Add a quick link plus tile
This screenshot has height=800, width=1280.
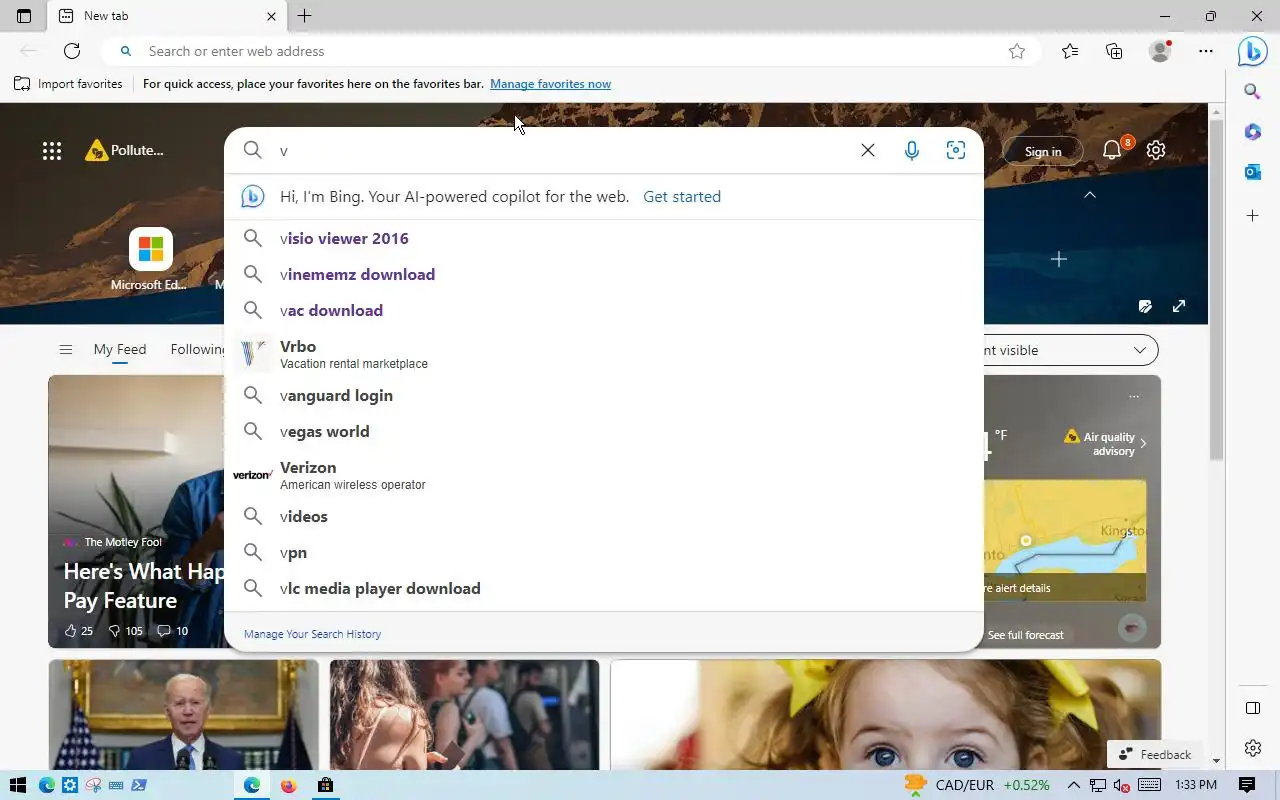click(1059, 259)
